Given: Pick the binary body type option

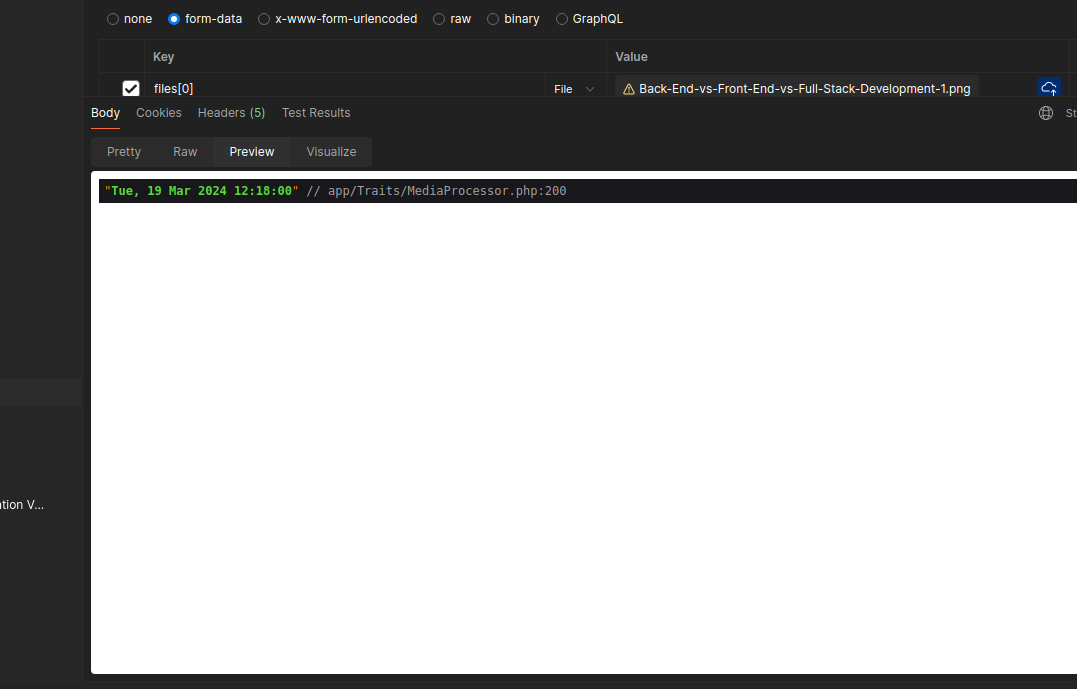Looking at the screenshot, I should tap(494, 19).
